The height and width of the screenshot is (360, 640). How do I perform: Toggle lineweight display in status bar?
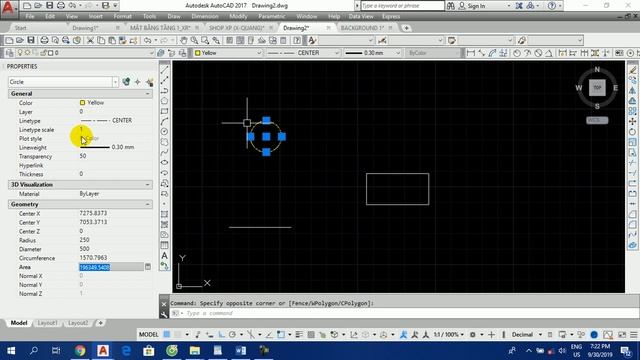(x=299, y=334)
